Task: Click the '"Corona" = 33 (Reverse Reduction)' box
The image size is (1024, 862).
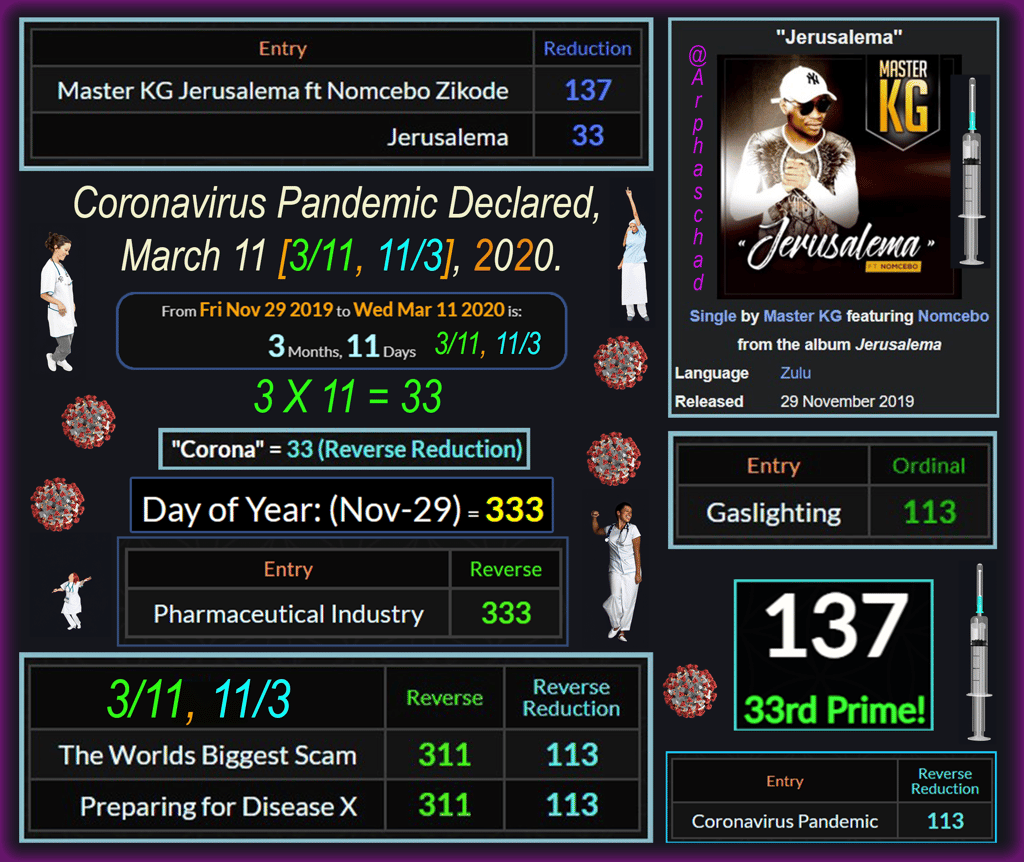Action: click(x=344, y=449)
